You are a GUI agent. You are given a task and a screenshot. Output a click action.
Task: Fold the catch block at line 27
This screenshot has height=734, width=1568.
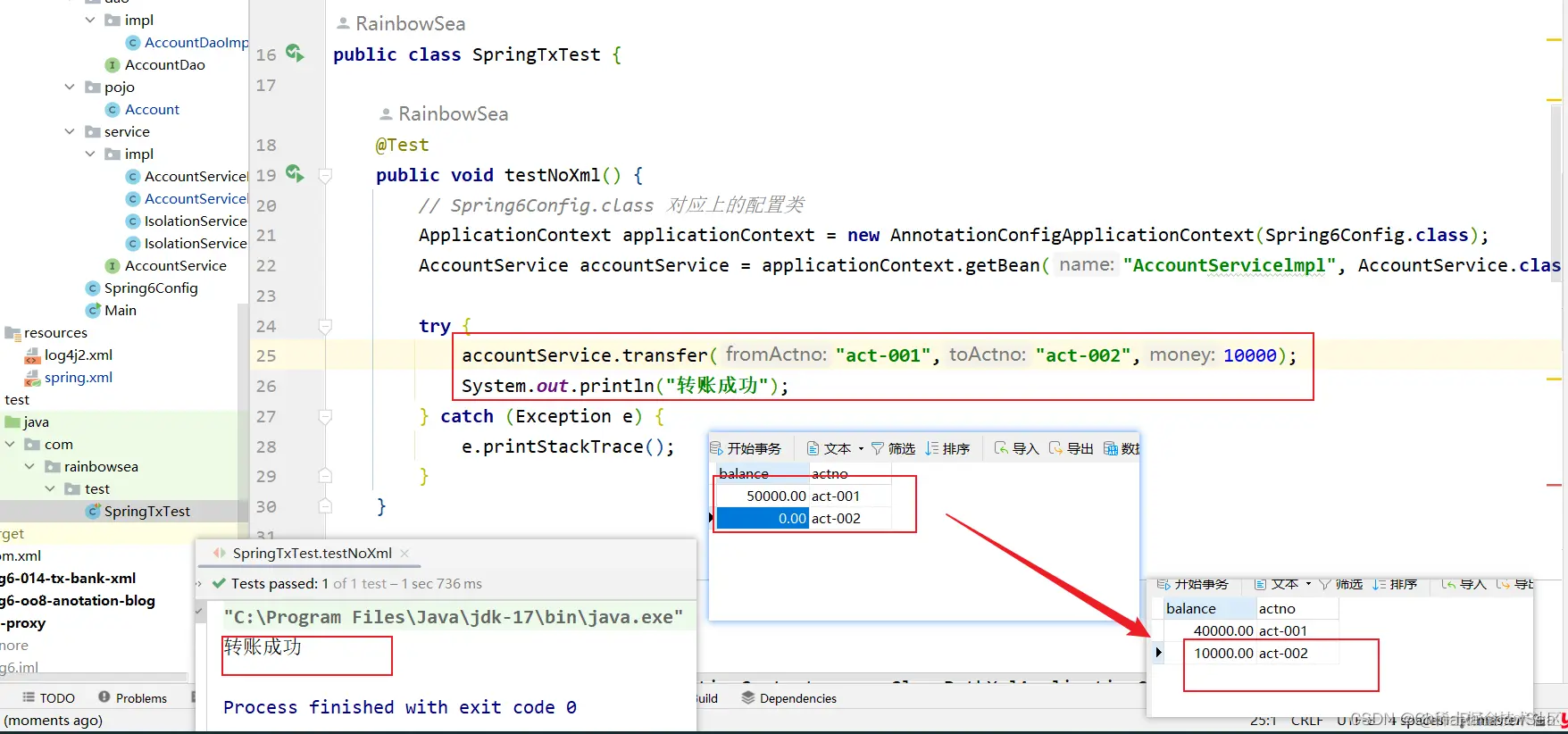click(325, 417)
